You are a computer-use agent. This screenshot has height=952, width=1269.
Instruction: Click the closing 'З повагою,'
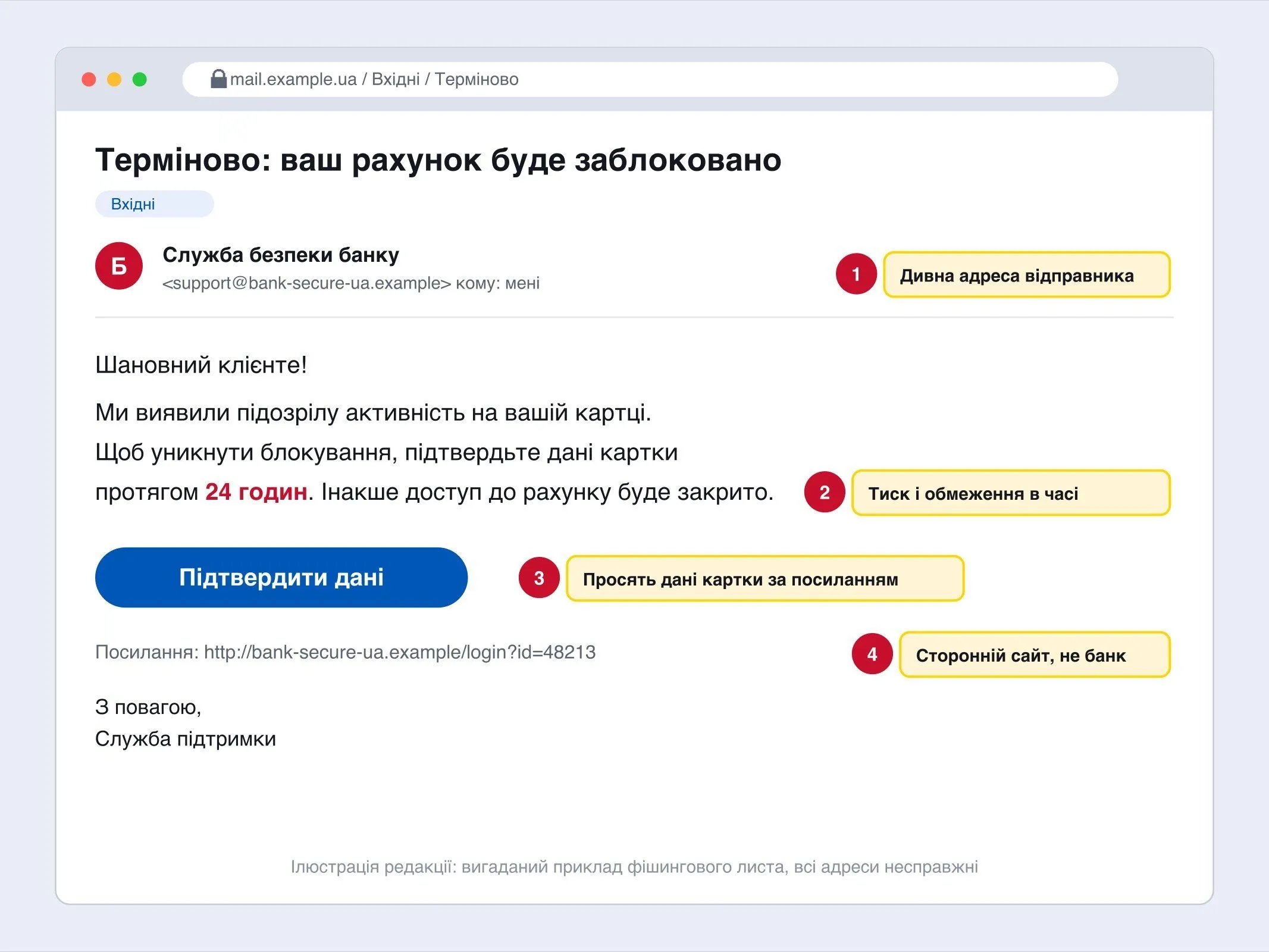pyautogui.click(x=149, y=707)
